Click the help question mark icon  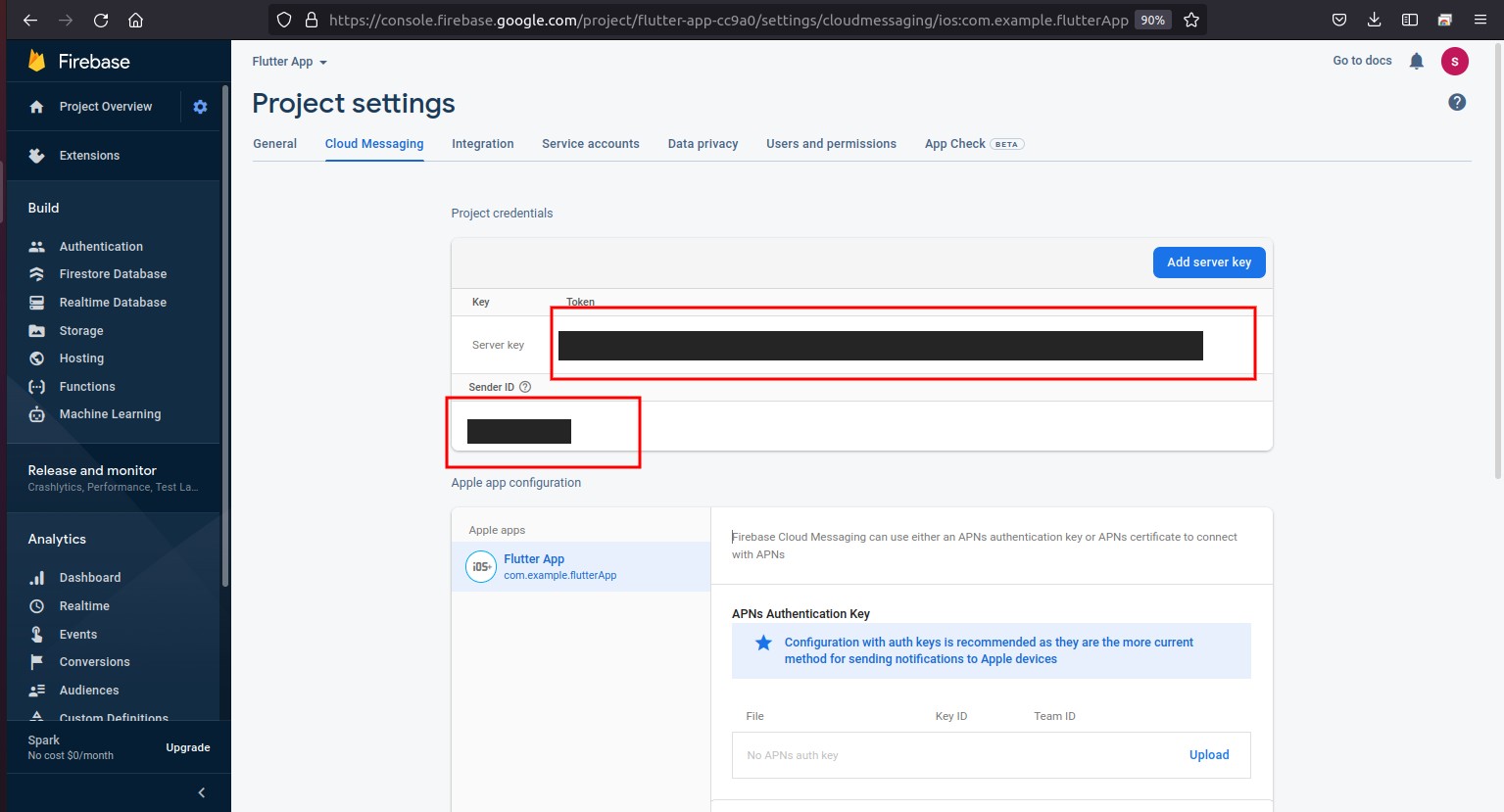point(1457,102)
